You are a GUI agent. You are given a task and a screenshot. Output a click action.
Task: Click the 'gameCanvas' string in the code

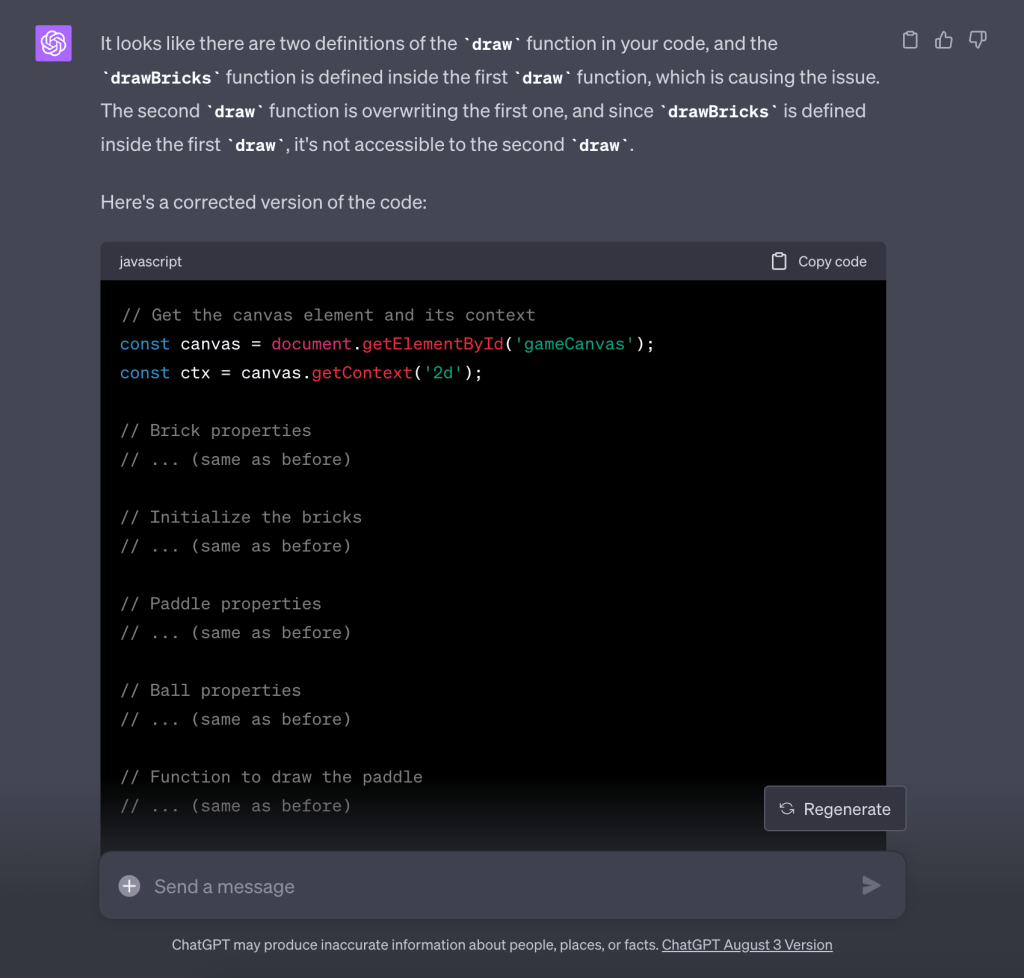pos(574,344)
